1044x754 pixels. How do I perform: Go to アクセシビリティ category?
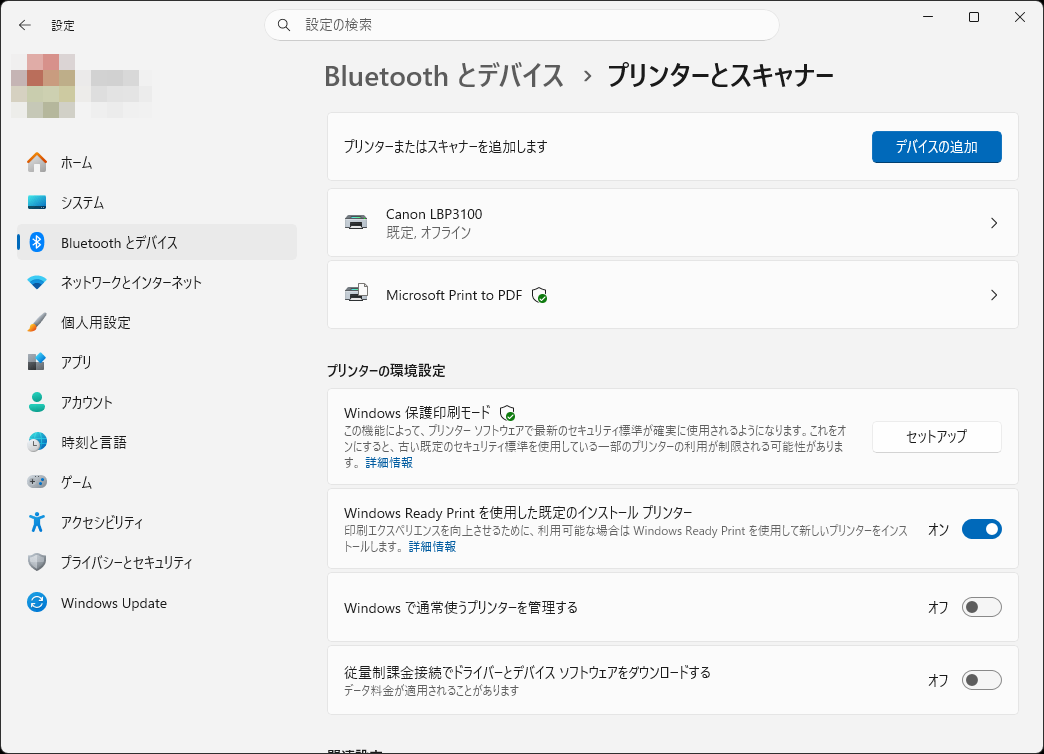coord(156,522)
